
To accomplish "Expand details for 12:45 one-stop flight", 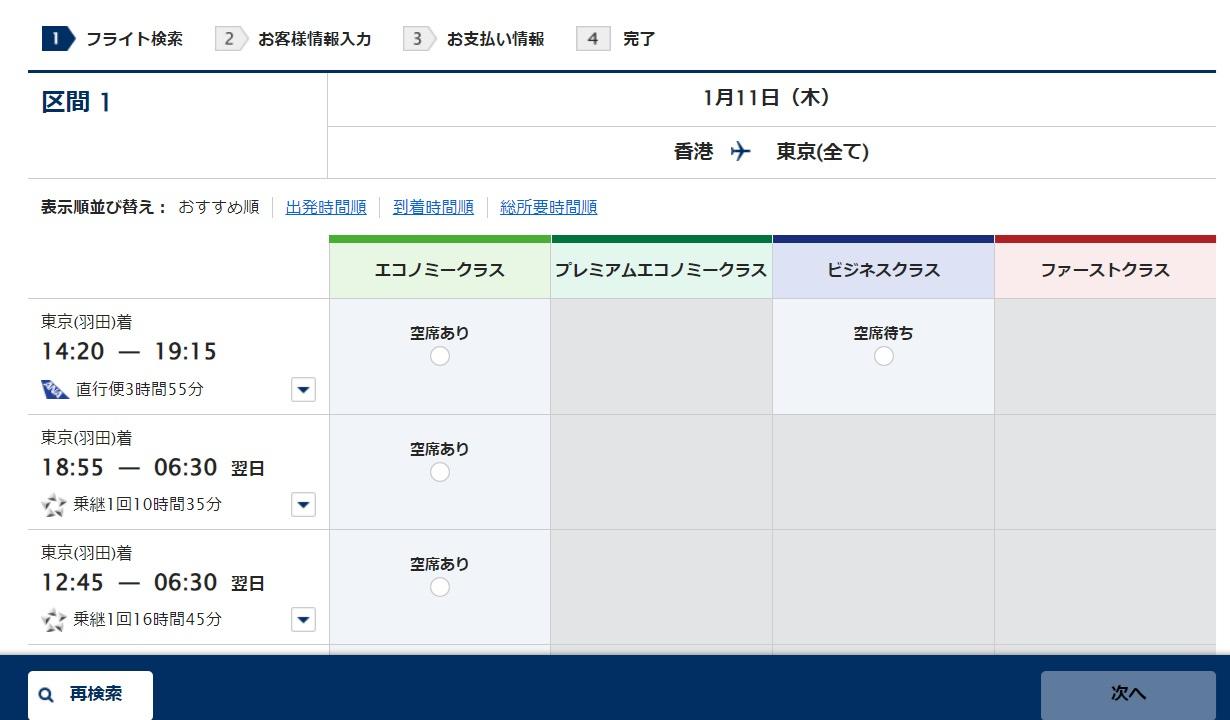I will [303, 619].
